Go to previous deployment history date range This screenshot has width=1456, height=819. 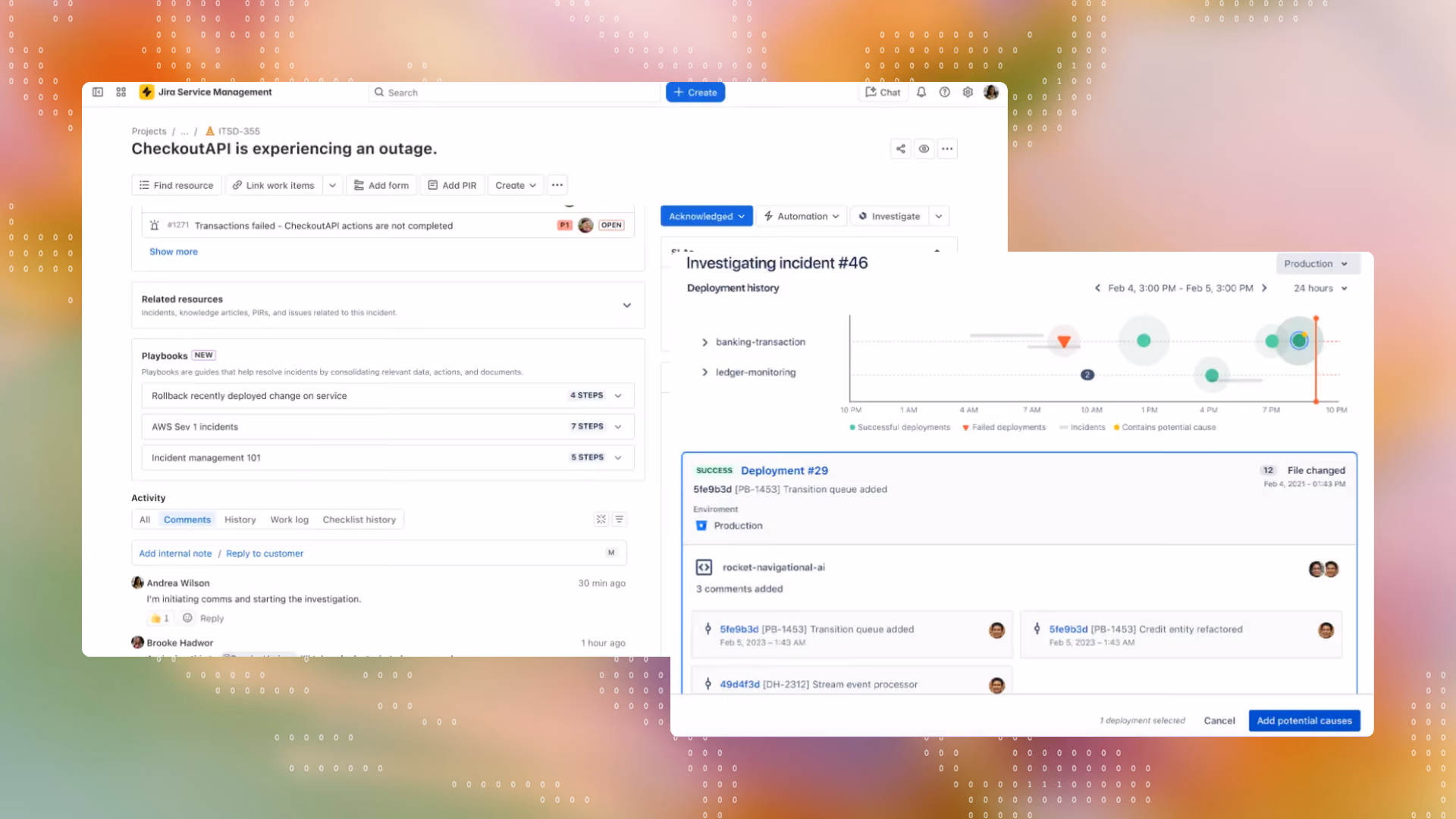[1097, 288]
